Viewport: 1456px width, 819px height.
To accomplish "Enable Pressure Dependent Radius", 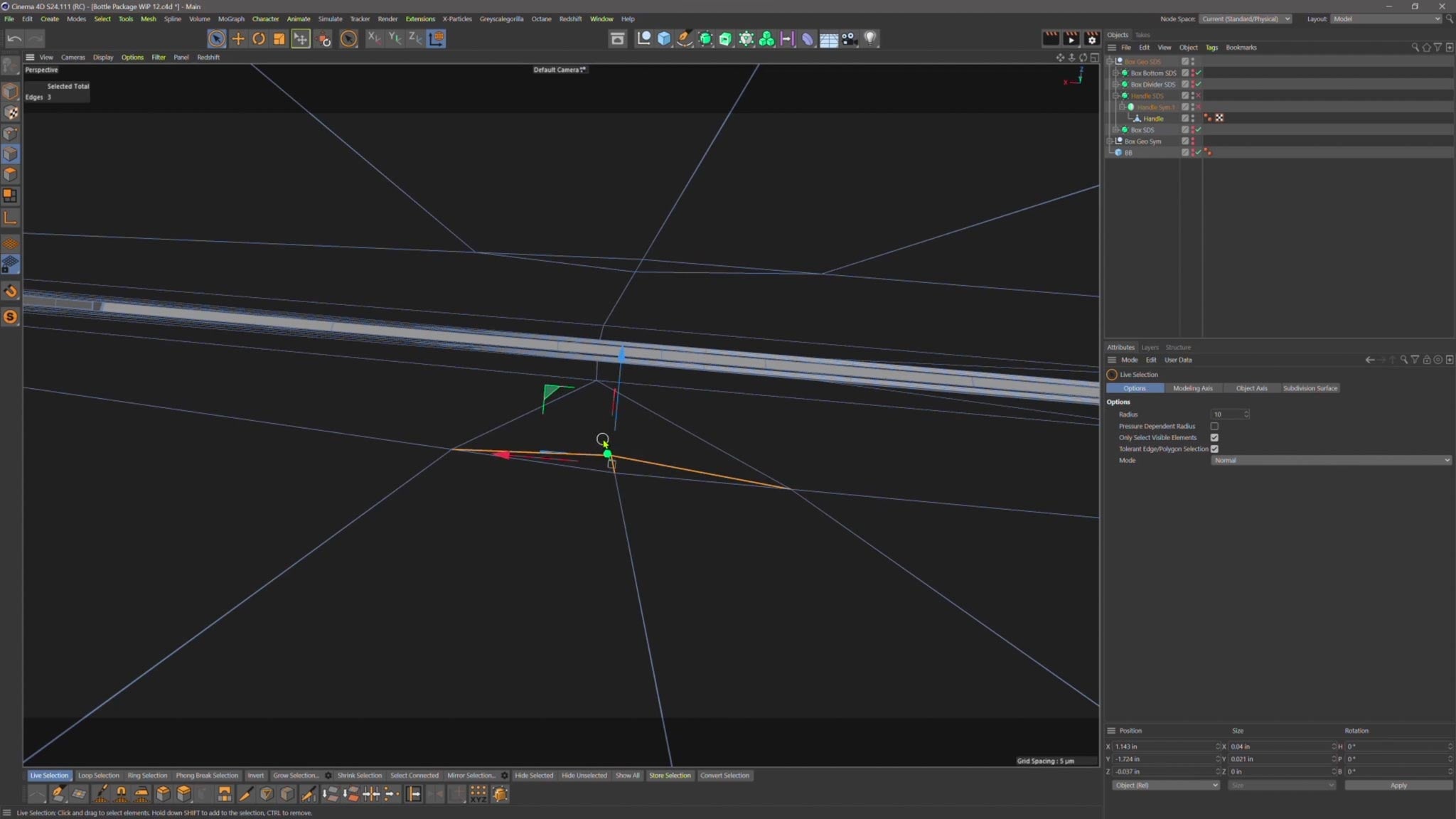I will point(1215,426).
